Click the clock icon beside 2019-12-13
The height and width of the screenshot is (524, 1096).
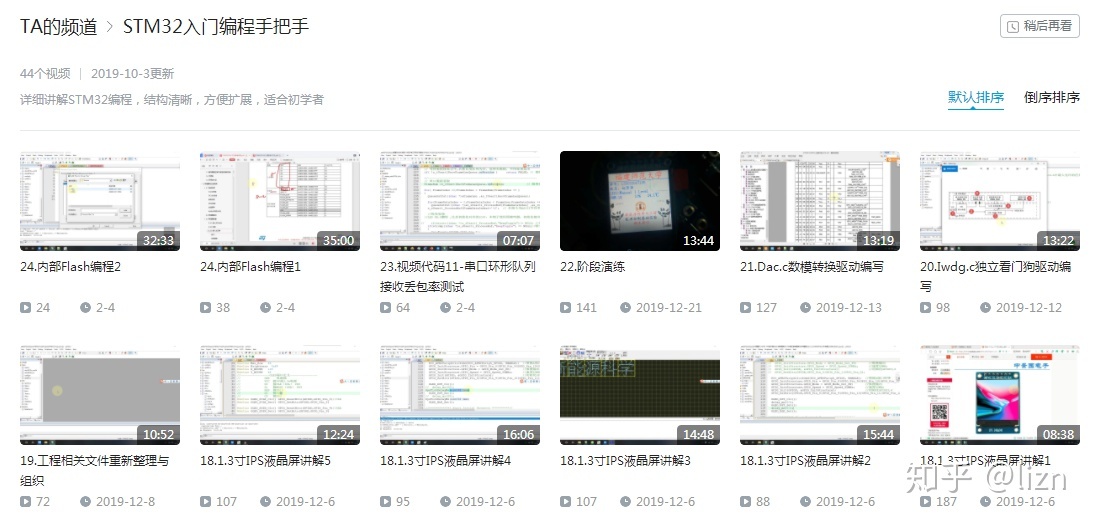coord(805,308)
